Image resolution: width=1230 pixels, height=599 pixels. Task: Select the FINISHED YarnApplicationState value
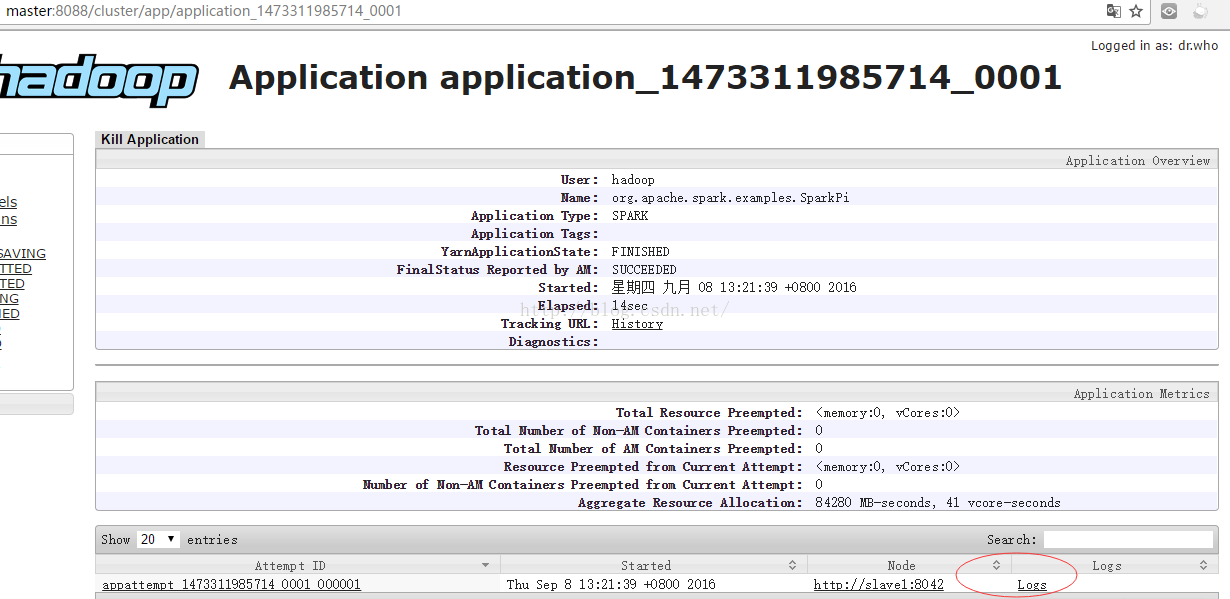point(640,252)
